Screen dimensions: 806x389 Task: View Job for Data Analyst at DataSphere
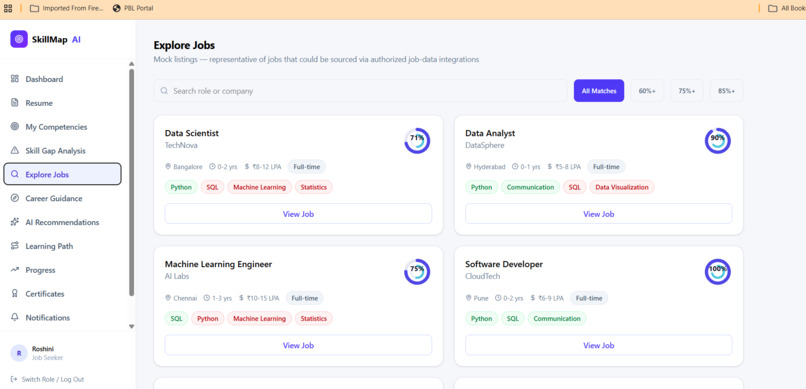pyautogui.click(x=598, y=214)
